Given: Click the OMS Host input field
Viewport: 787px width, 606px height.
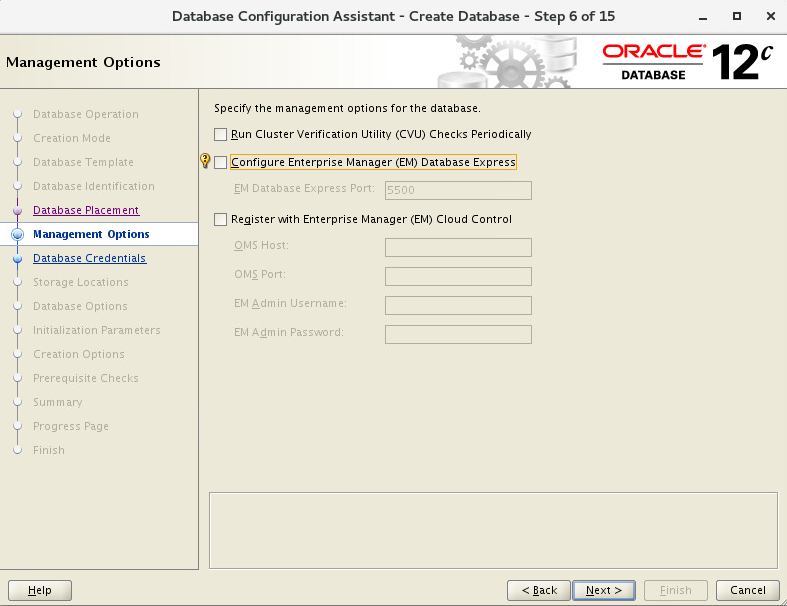Looking at the screenshot, I should 458,248.
